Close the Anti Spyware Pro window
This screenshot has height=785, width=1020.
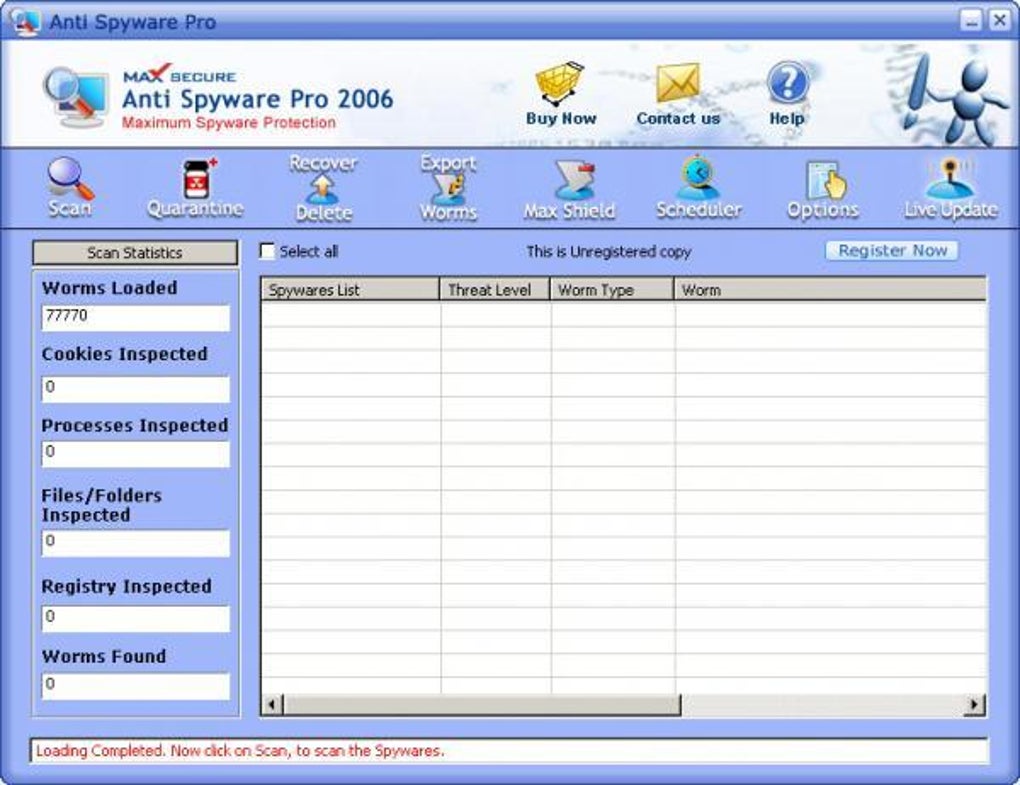pos(999,21)
